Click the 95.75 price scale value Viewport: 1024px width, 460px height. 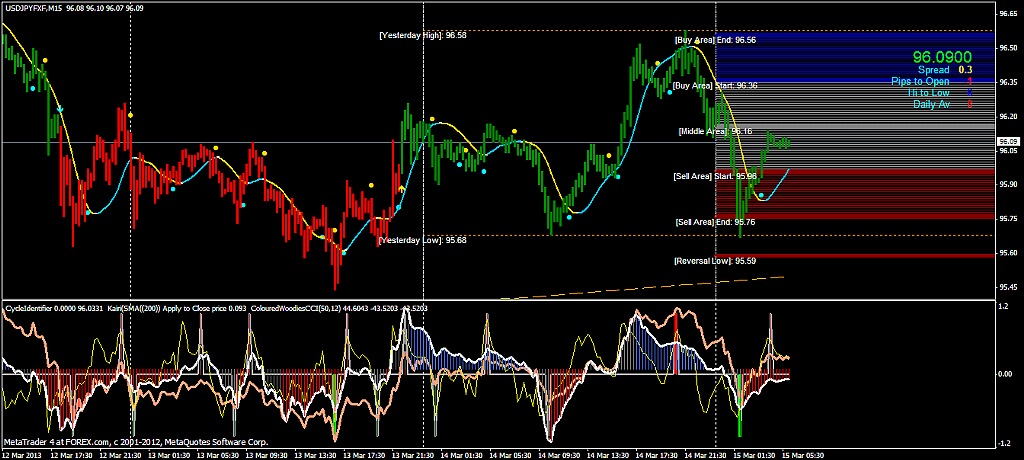point(1008,219)
